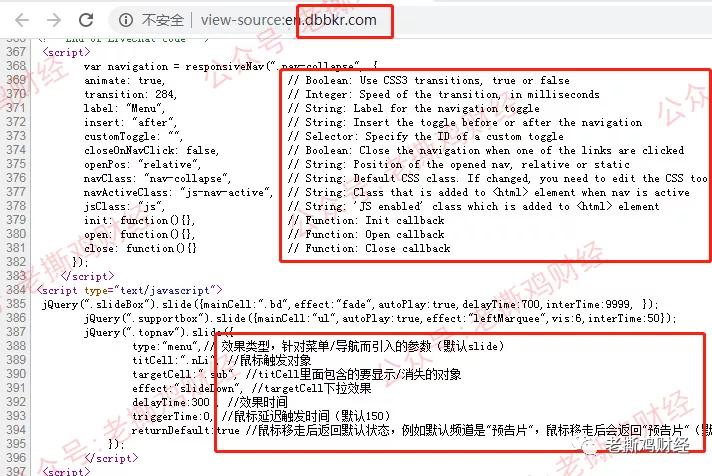This screenshot has width=712, height=476.
Task: Click the jQuery(".slideBox").slide code line
Action: coord(350,304)
